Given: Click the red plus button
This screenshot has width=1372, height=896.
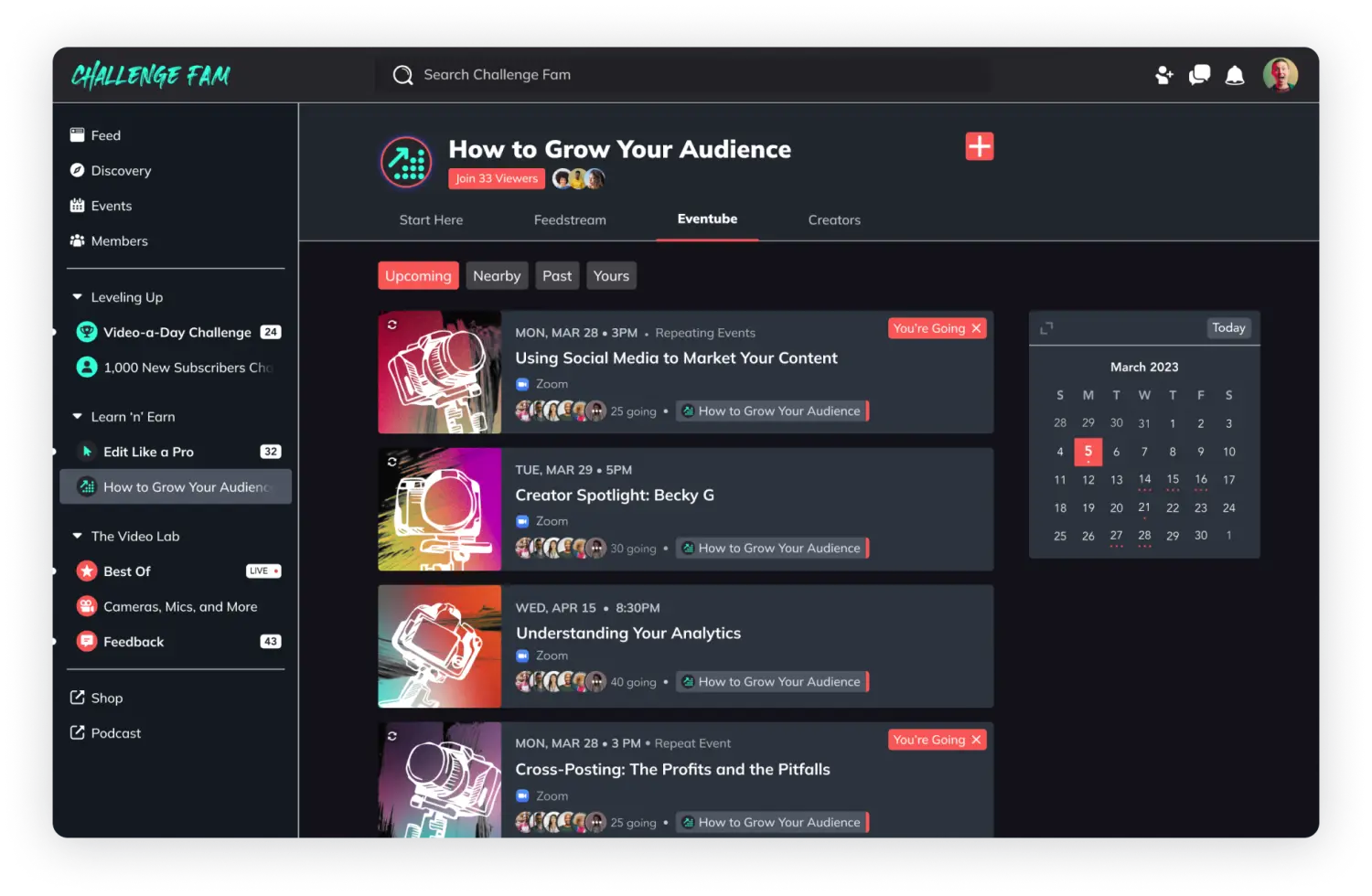Looking at the screenshot, I should (x=980, y=146).
